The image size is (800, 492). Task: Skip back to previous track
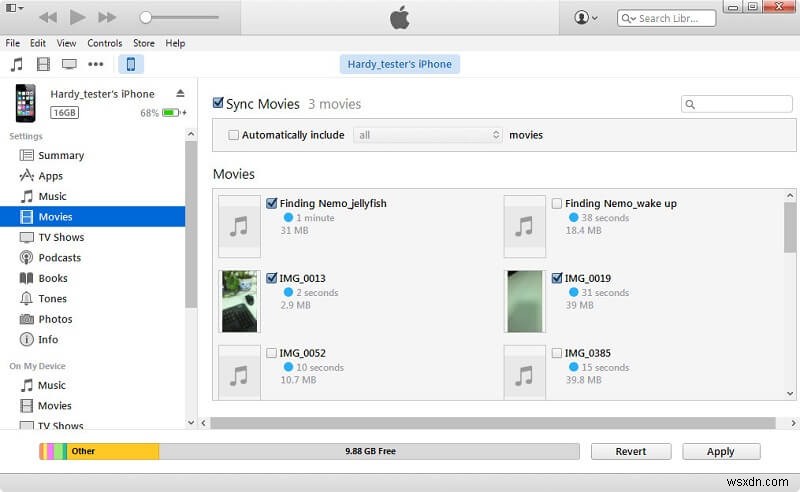coord(48,18)
